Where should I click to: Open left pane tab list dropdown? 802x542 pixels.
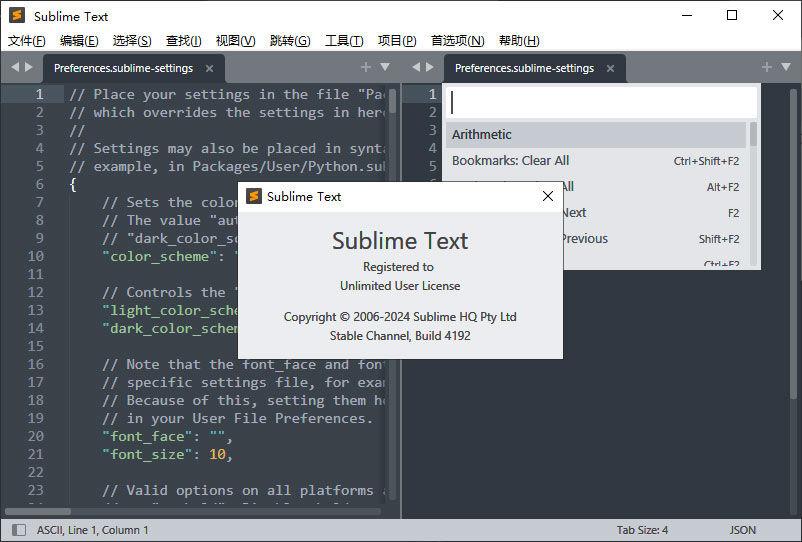tap(385, 67)
